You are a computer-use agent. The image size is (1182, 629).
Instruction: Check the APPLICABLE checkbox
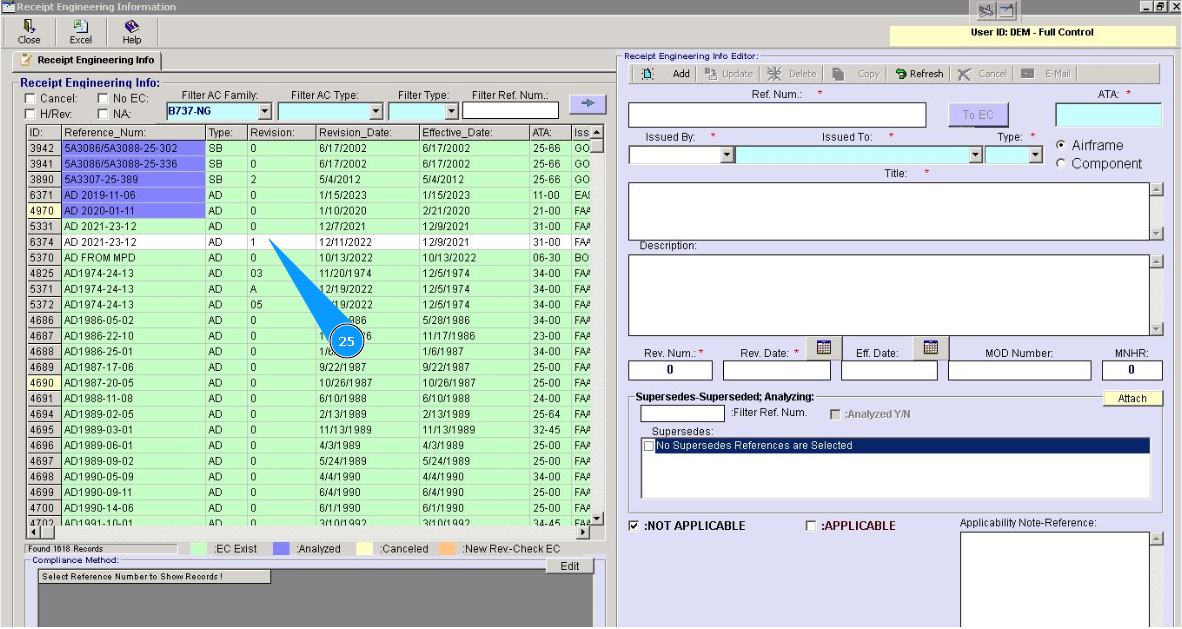[x=811, y=526]
